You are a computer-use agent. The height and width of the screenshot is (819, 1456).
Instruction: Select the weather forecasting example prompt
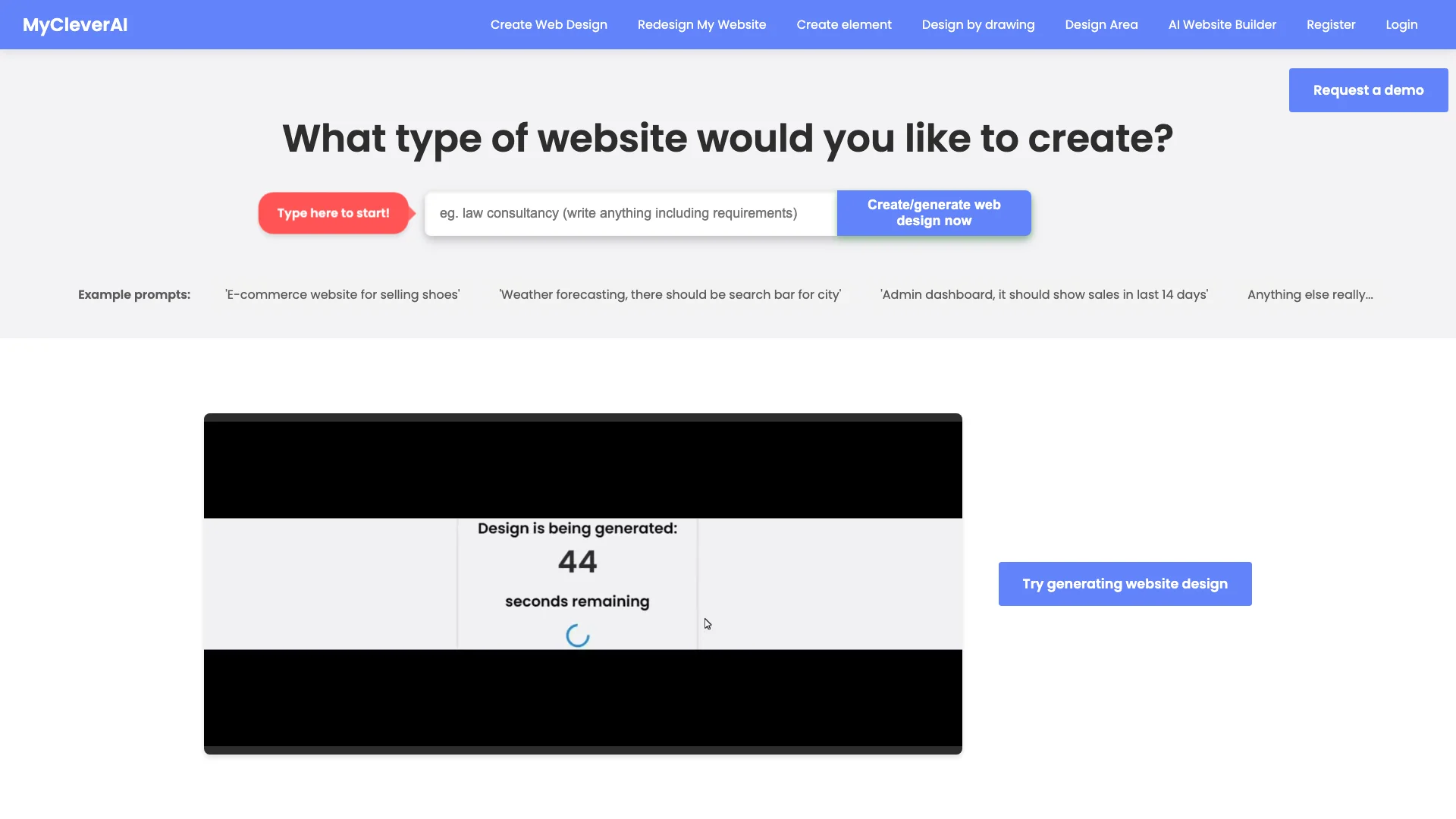(x=670, y=294)
